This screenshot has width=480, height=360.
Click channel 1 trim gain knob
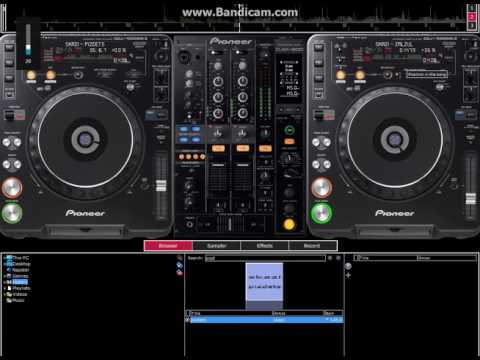point(218,65)
